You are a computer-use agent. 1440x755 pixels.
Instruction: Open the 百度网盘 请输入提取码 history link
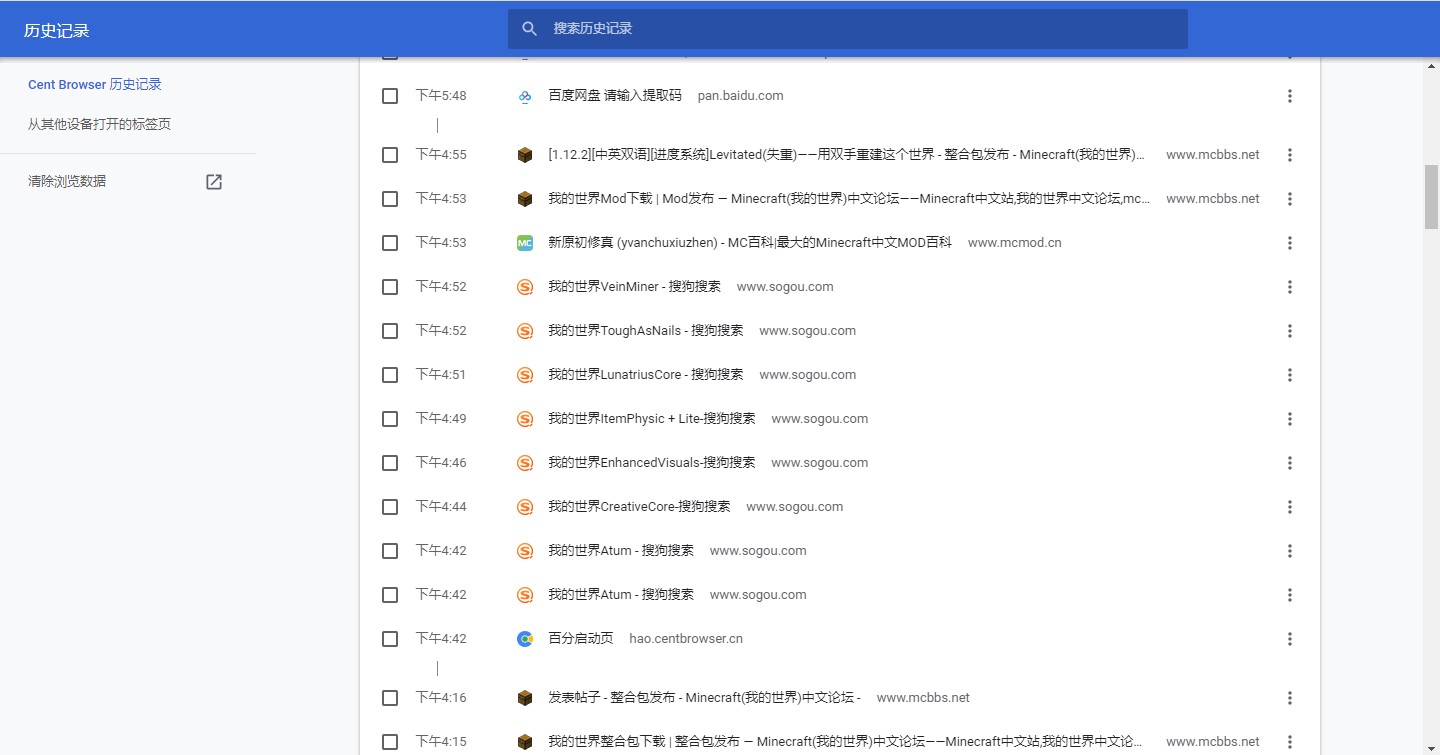(x=615, y=96)
